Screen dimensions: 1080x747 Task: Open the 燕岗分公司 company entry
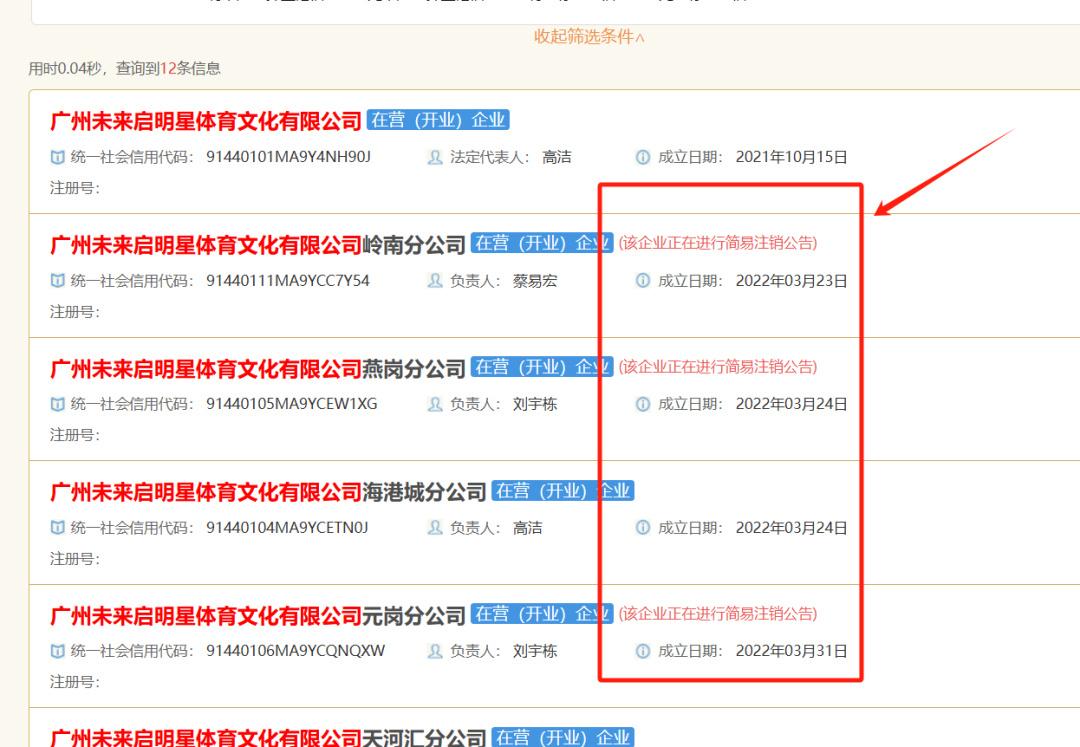(257, 368)
